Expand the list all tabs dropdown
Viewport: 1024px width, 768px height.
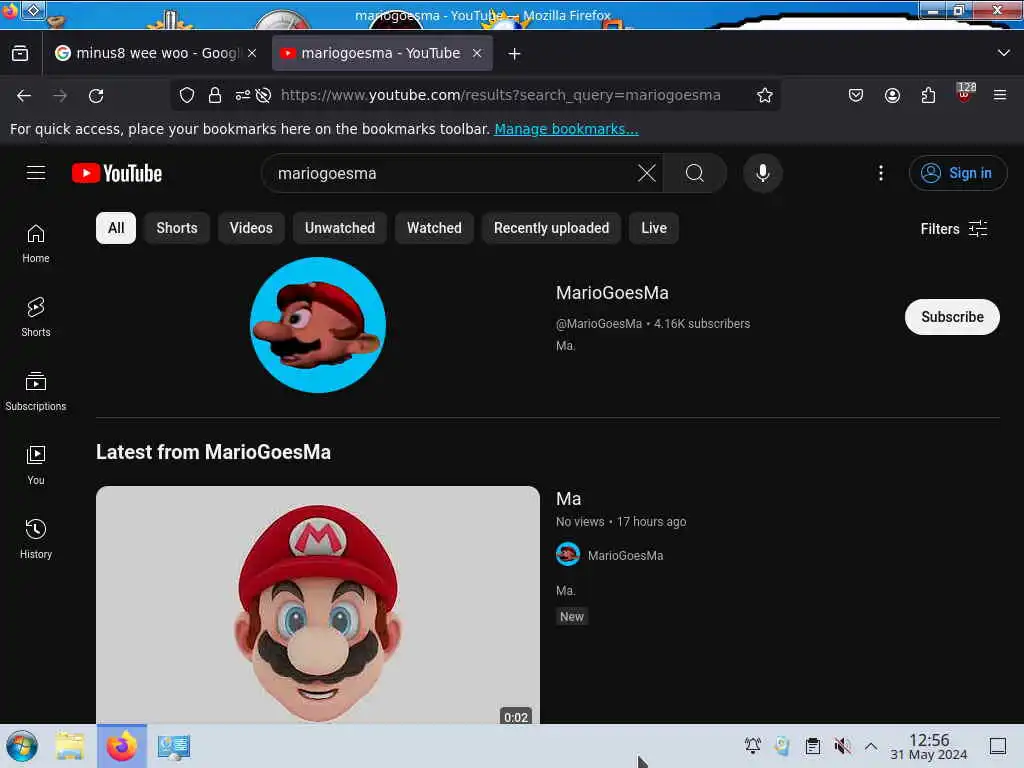1004,53
